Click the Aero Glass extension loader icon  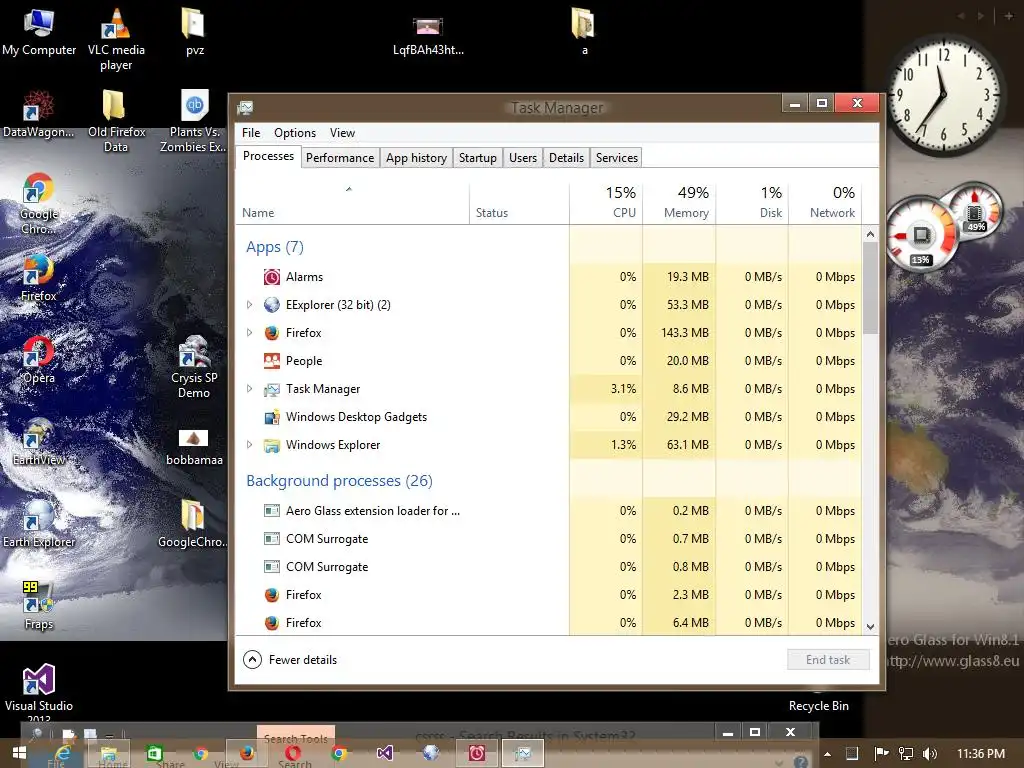point(272,511)
